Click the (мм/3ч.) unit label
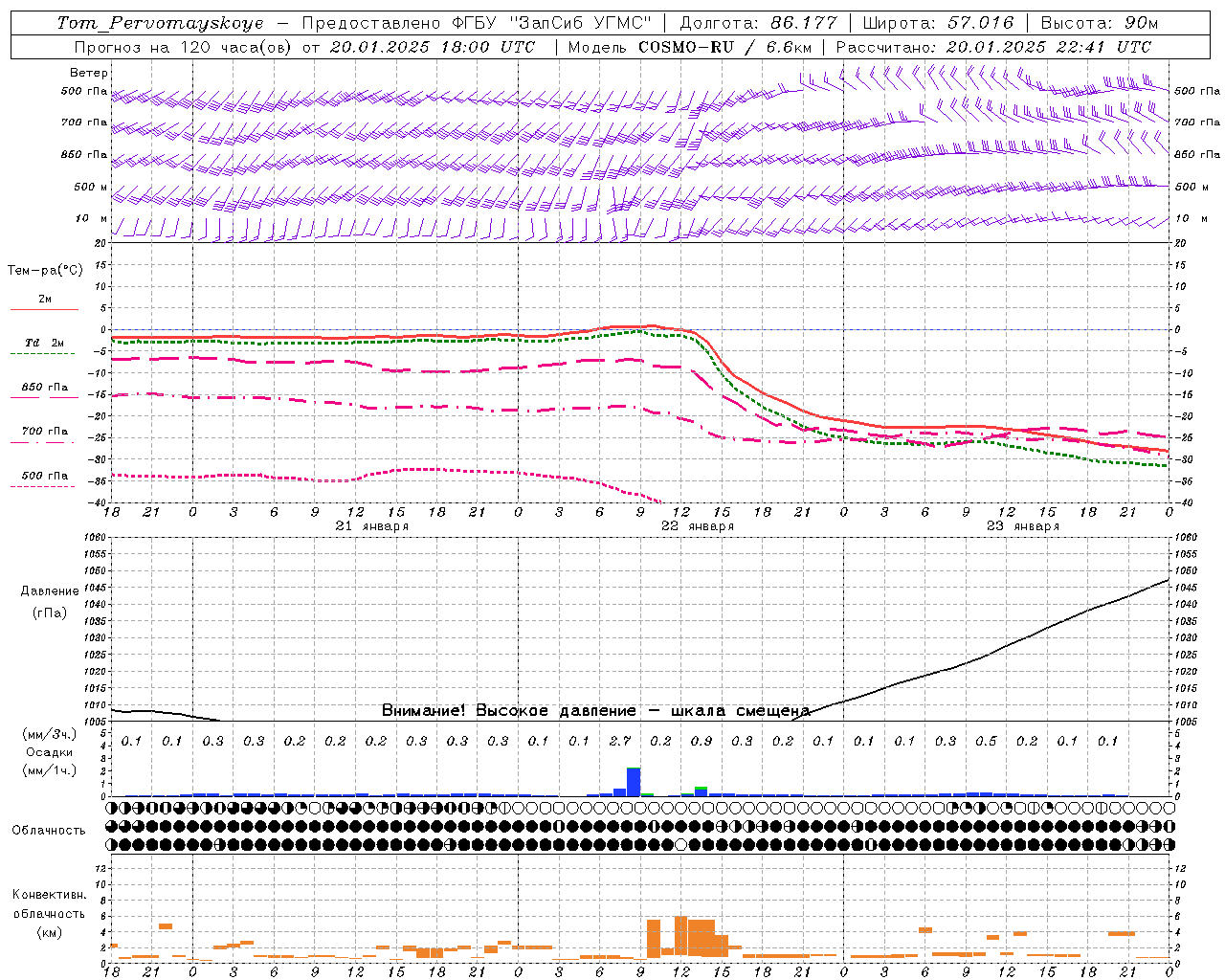The width and height of the screenshot is (1225, 980). click(x=49, y=734)
